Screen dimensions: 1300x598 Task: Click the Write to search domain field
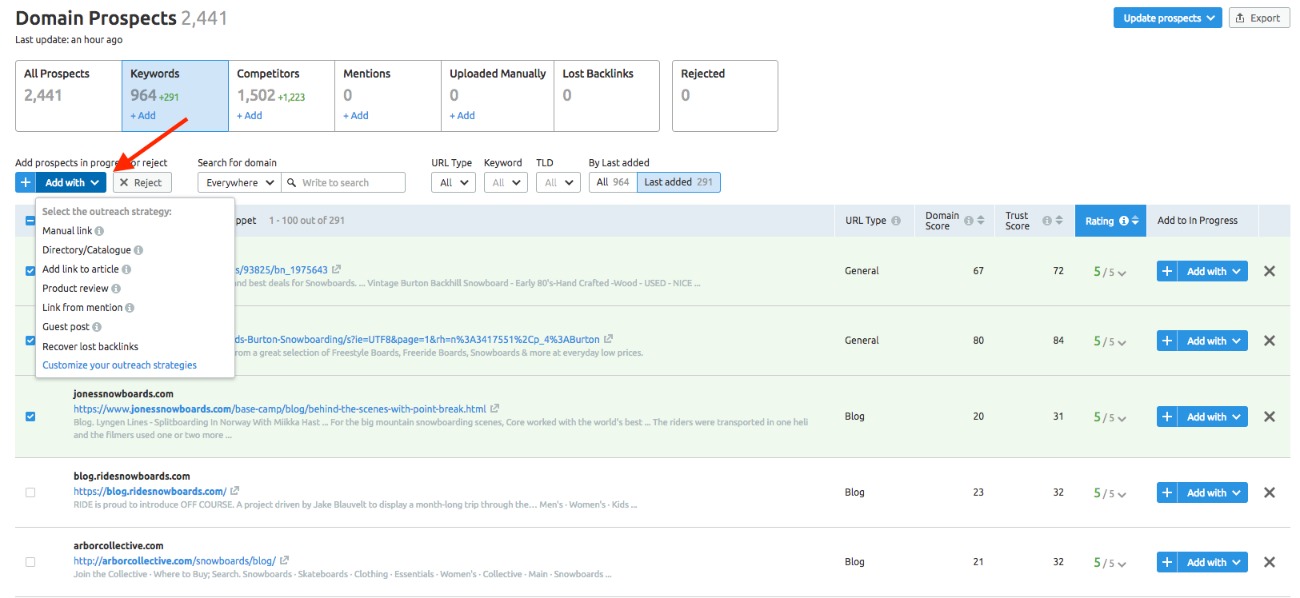(x=350, y=183)
